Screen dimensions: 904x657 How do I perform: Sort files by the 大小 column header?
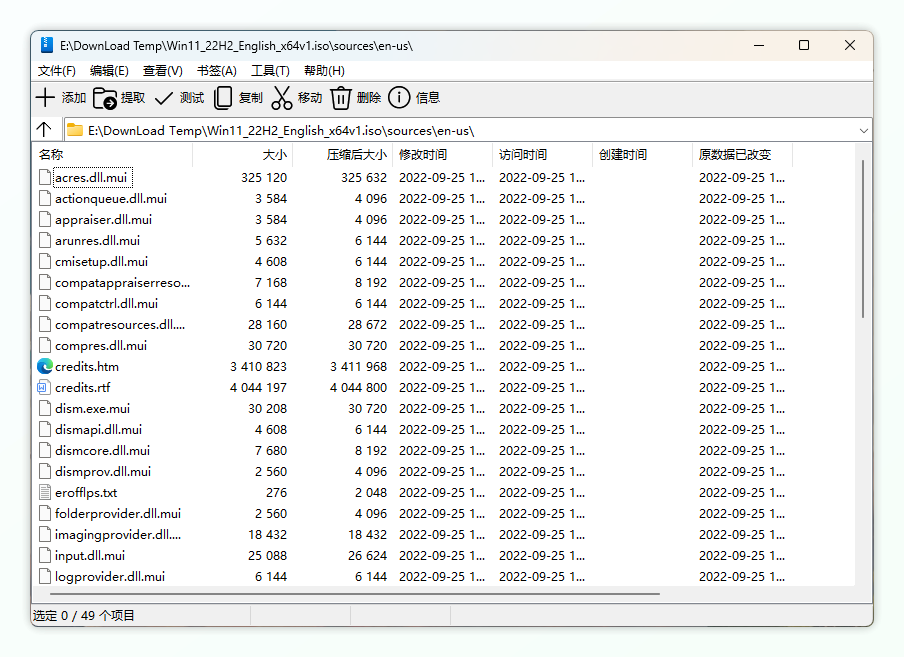click(x=274, y=155)
